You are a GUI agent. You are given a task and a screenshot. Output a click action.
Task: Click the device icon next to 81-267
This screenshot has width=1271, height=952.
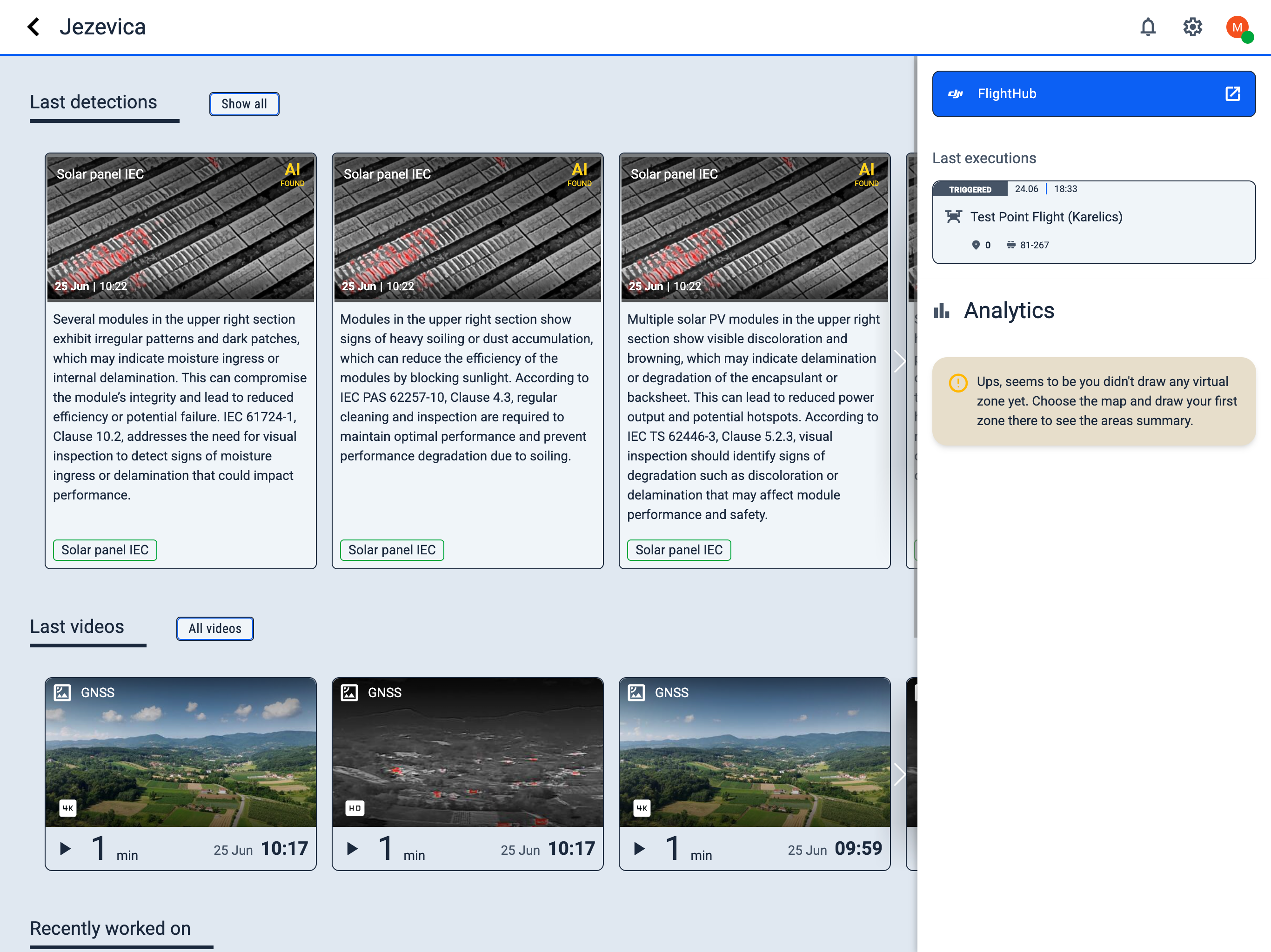(x=1011, y=245)
